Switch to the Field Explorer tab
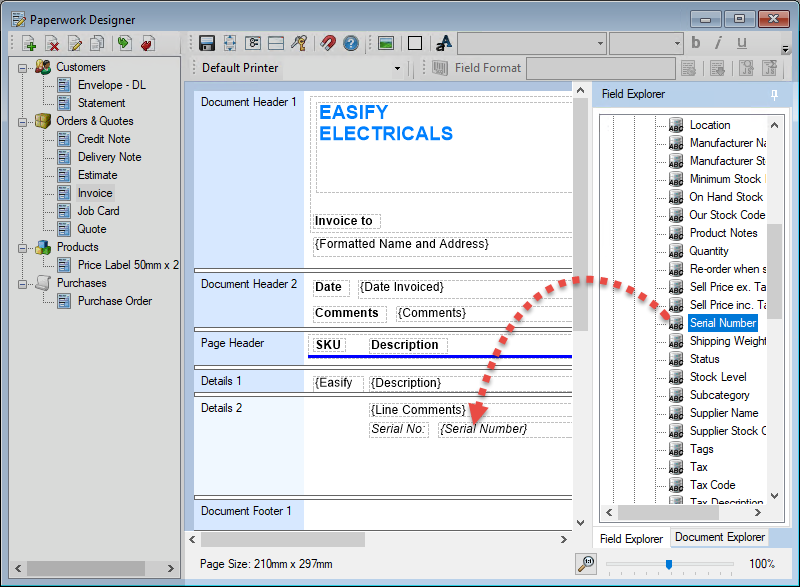800x587 pixels. pos(631,538)
